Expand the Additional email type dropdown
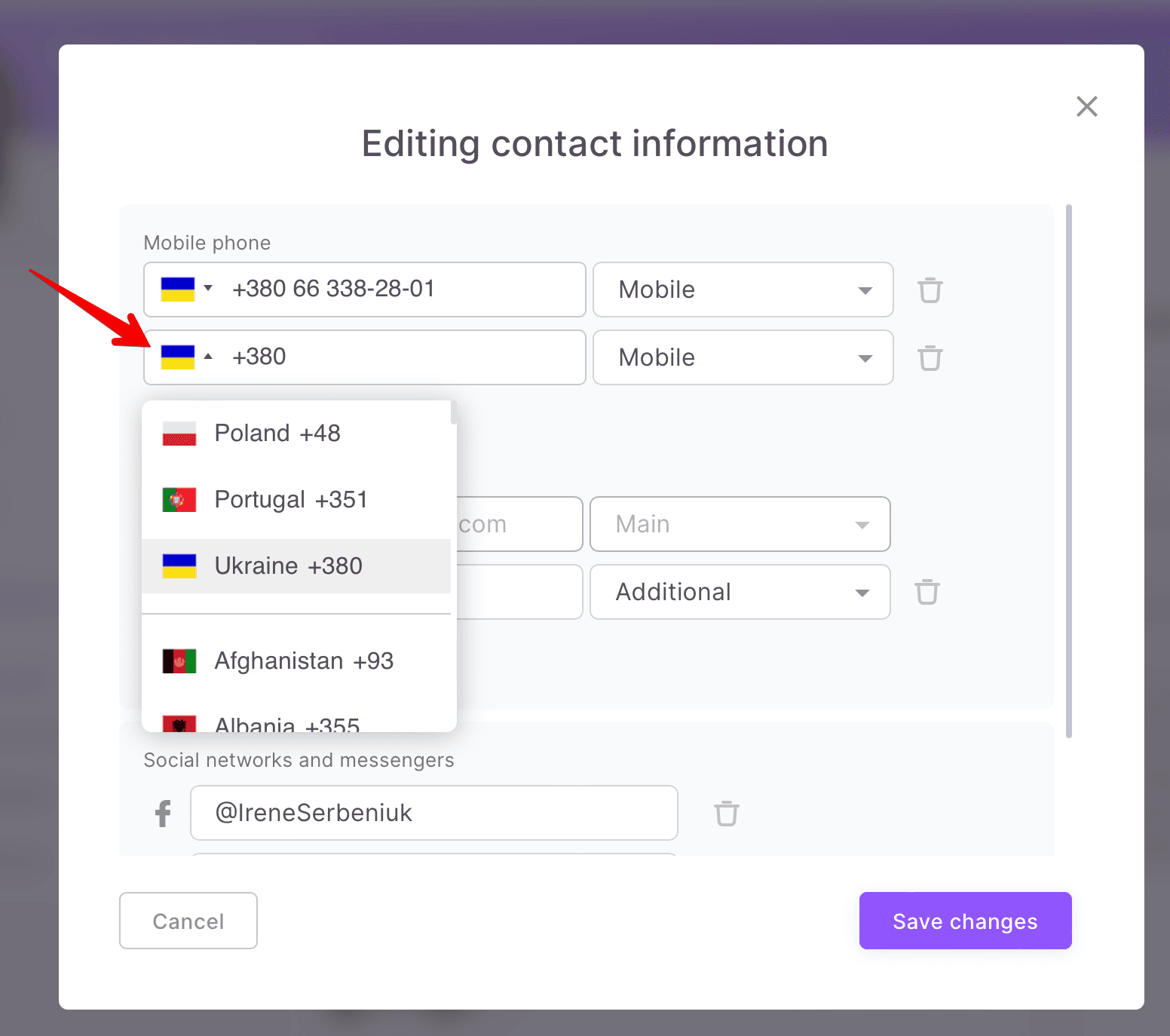The image size is (1170, 1036). coord(740,592)
